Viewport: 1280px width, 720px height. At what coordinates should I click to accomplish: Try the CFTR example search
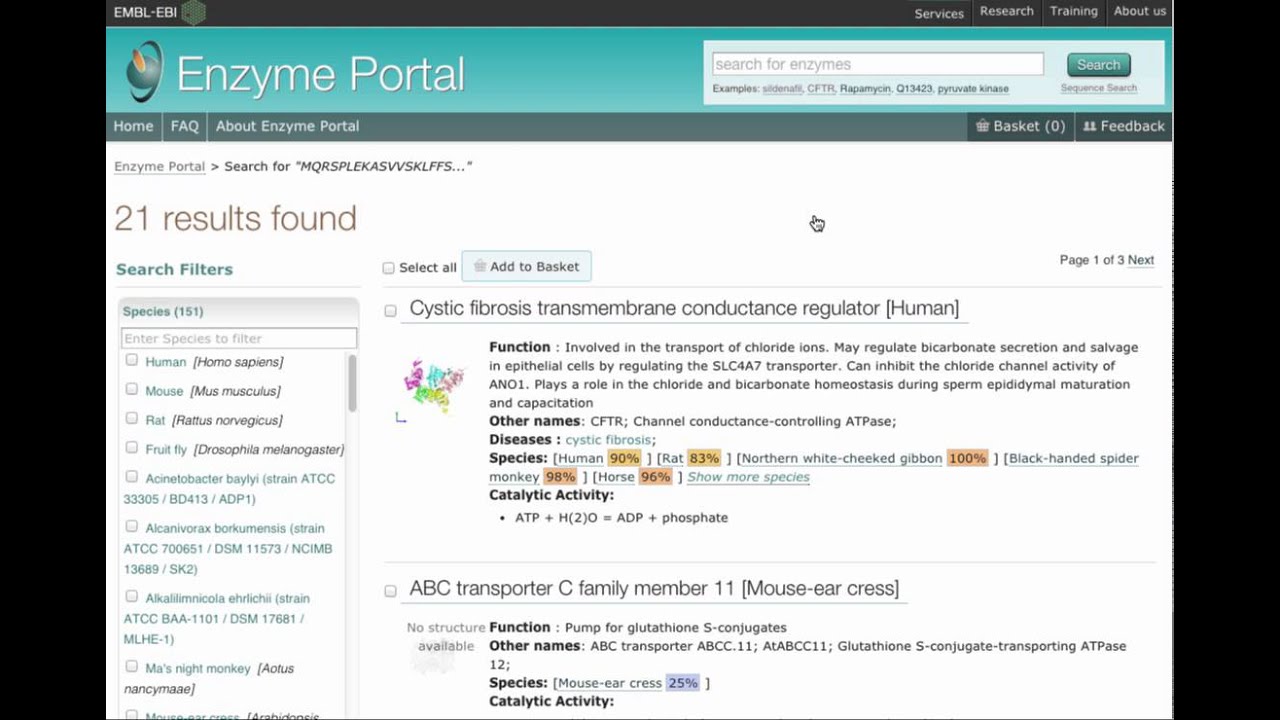click(821, 89)
